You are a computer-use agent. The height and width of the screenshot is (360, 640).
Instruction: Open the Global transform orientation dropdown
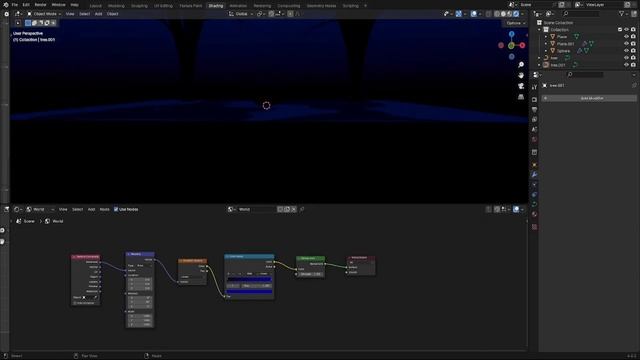point(241,14)
